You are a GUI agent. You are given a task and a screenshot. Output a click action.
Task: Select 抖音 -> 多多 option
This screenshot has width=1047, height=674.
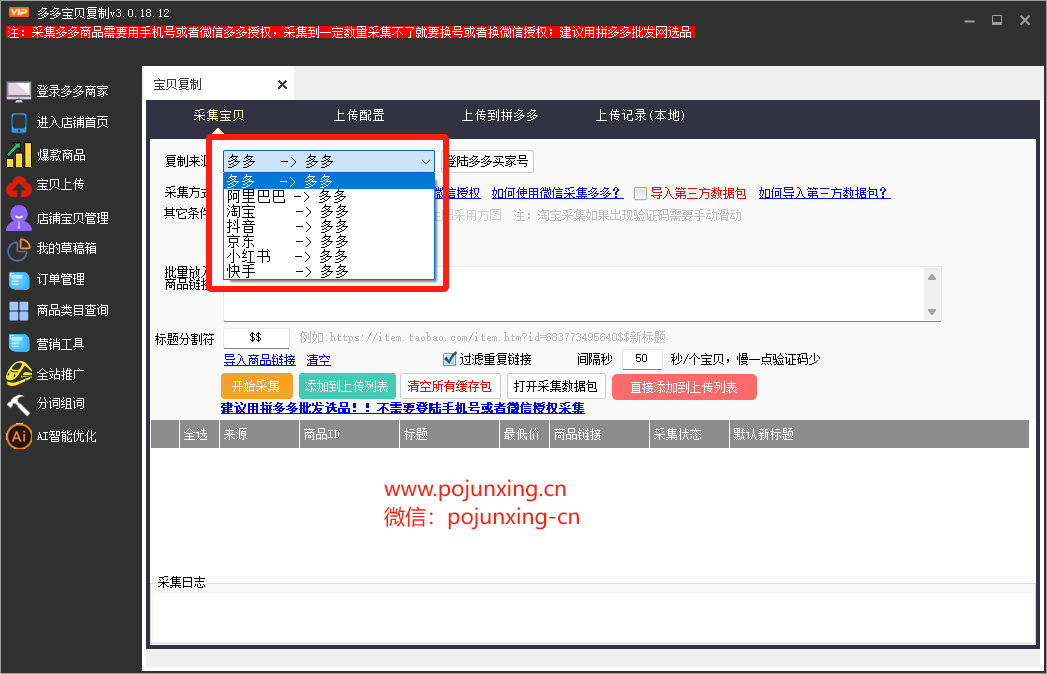click(329, 226)
